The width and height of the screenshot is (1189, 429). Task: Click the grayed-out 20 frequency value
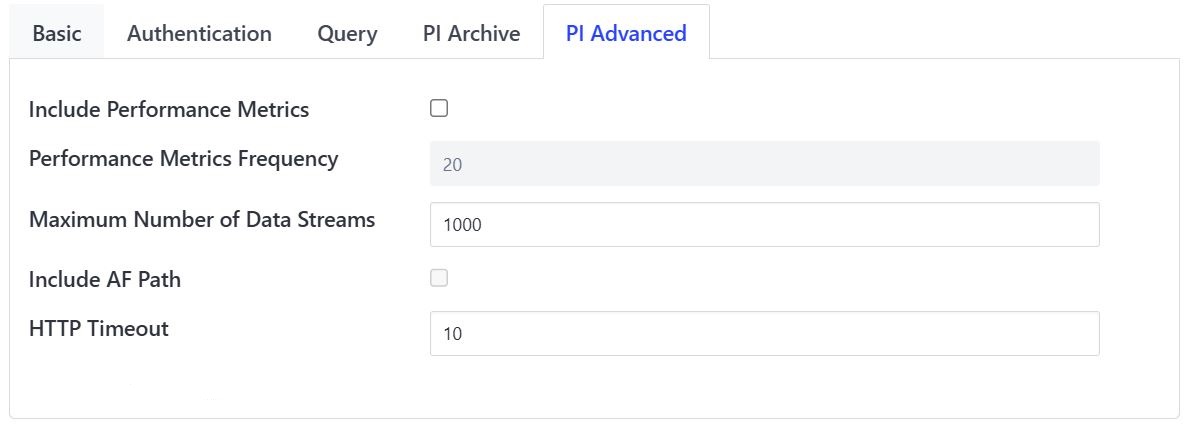coord(452,165)
